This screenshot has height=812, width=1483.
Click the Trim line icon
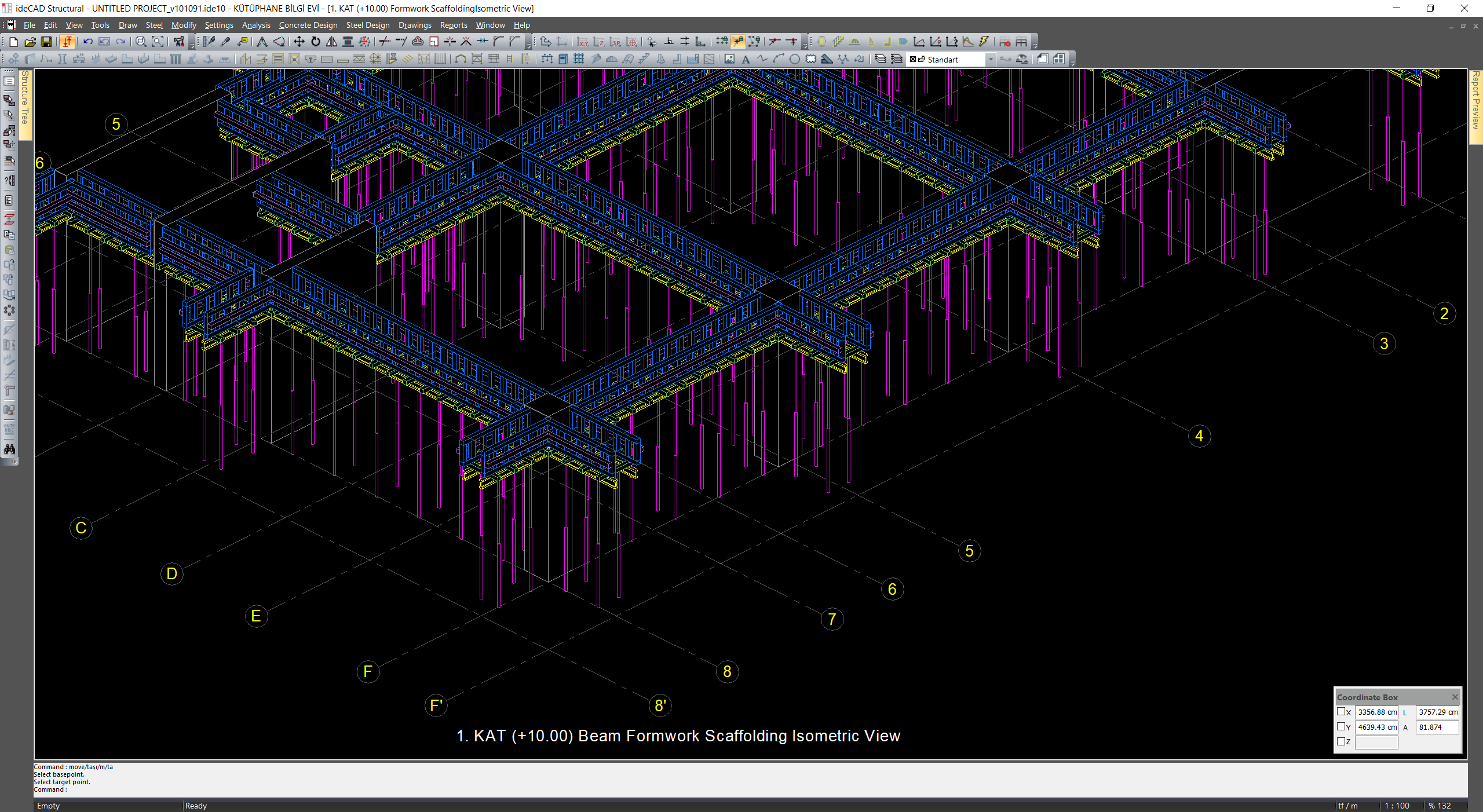[385, 42]
